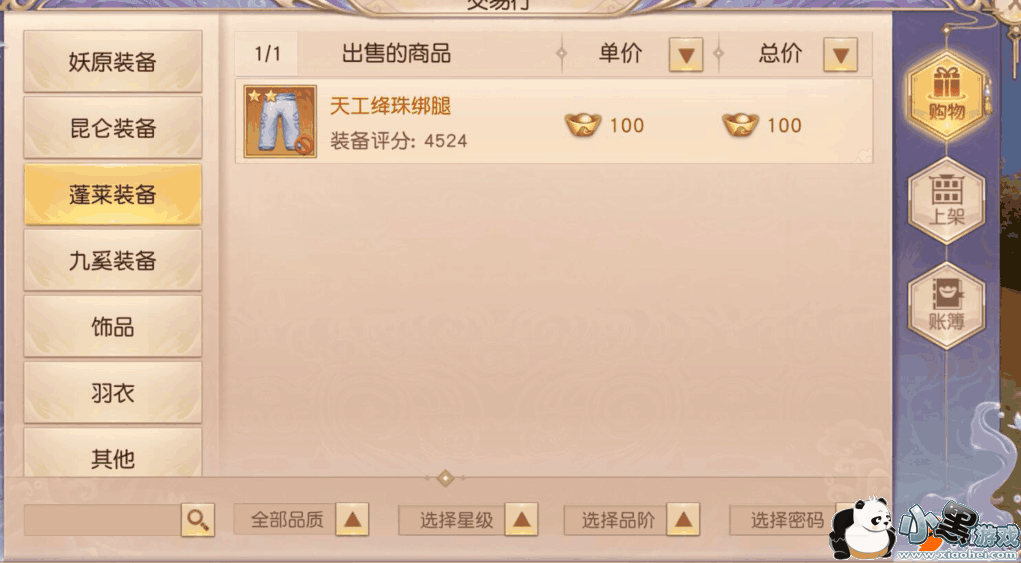The width and height of the screenshot is (1021, 563).
Task: Expand the 选择品阶 grade filter
Action: [x=682, y=519]
